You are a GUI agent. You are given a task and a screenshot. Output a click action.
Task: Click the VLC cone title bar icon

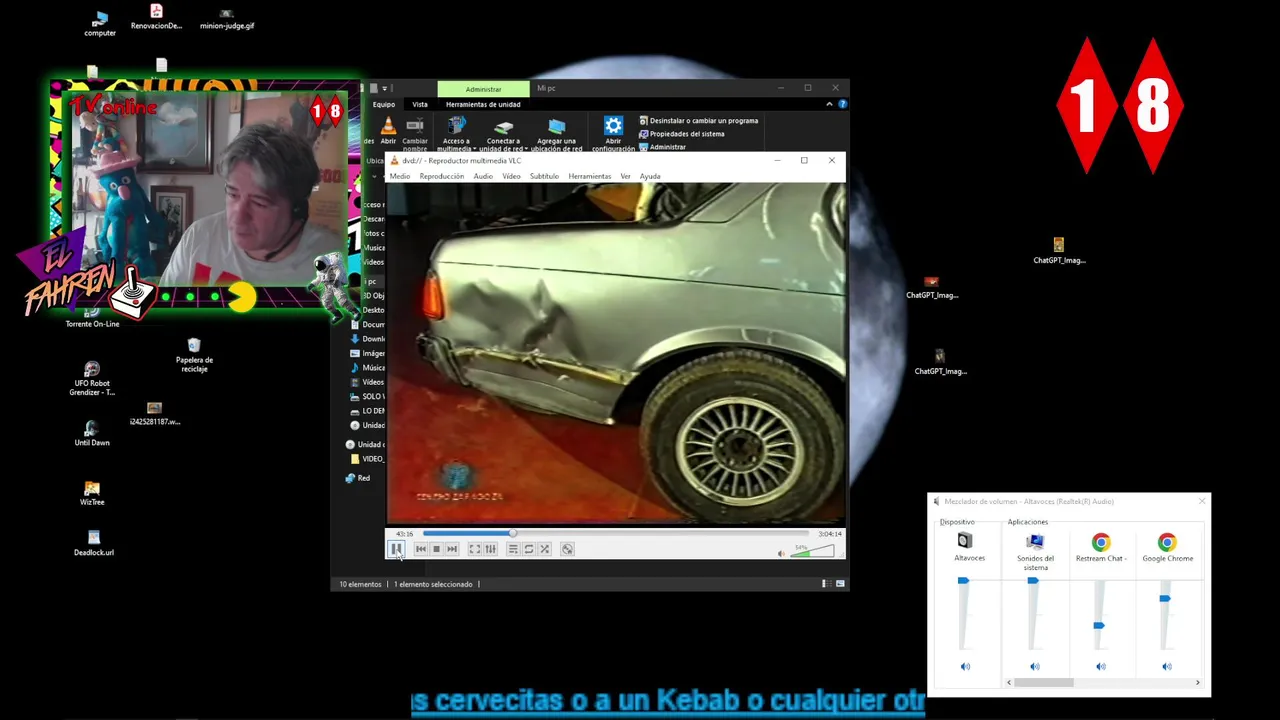point(394,160)
